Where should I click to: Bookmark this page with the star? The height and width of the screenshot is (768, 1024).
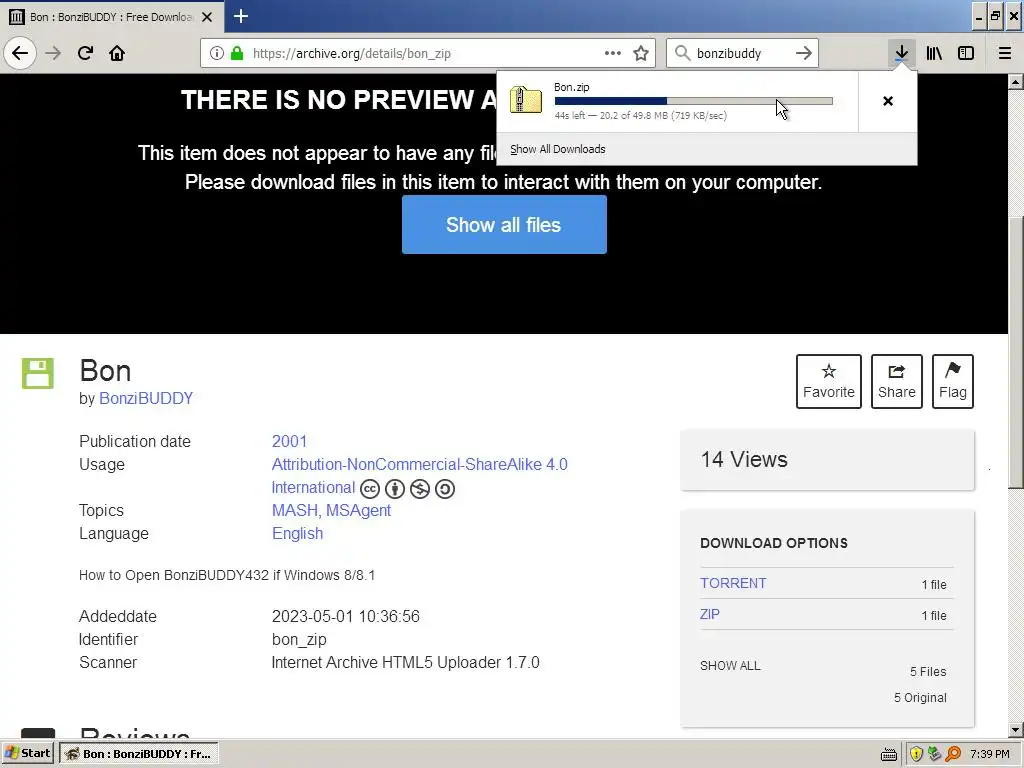(641, 54)
